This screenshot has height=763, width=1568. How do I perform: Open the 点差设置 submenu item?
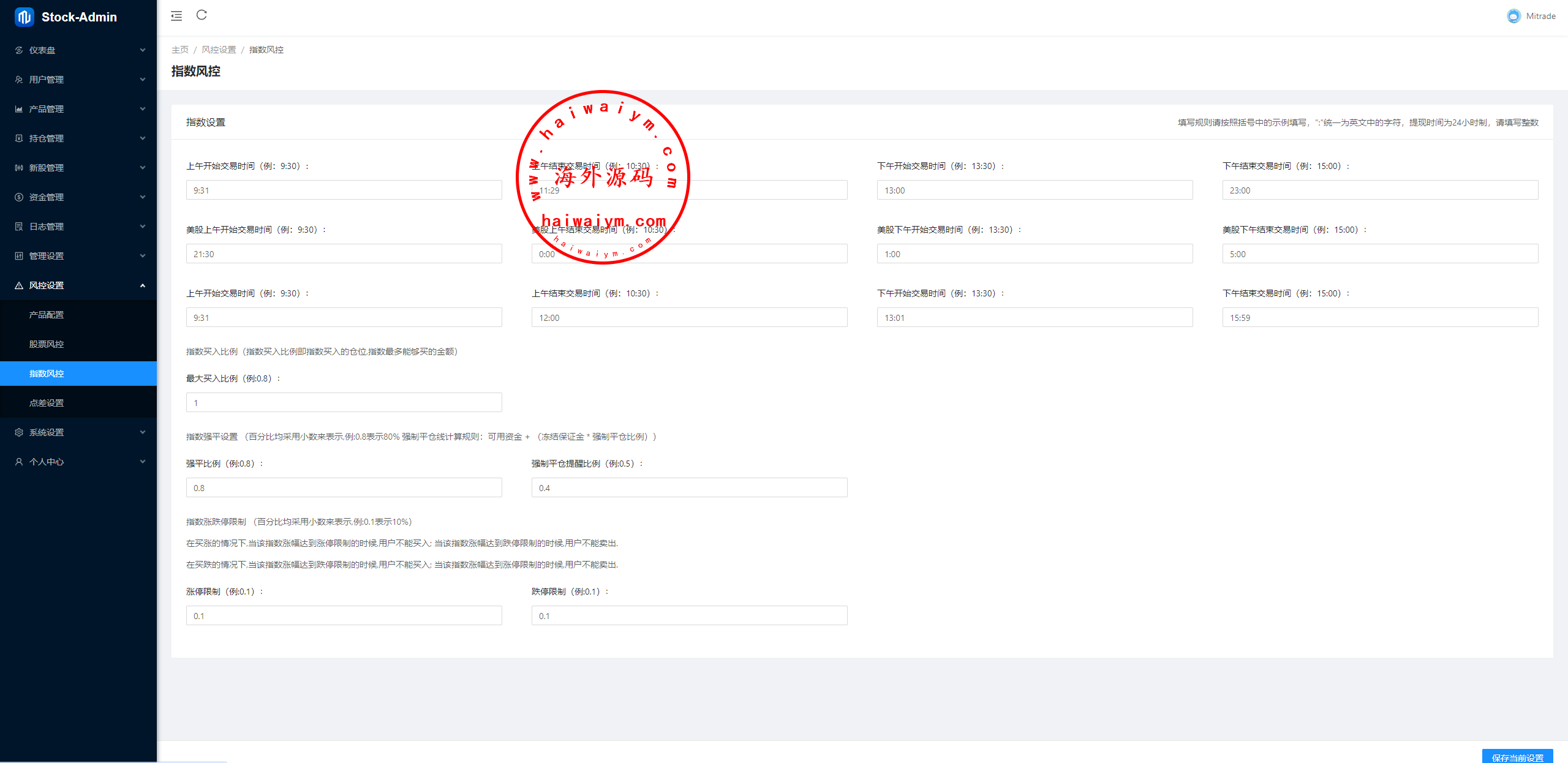pos(47,403)
